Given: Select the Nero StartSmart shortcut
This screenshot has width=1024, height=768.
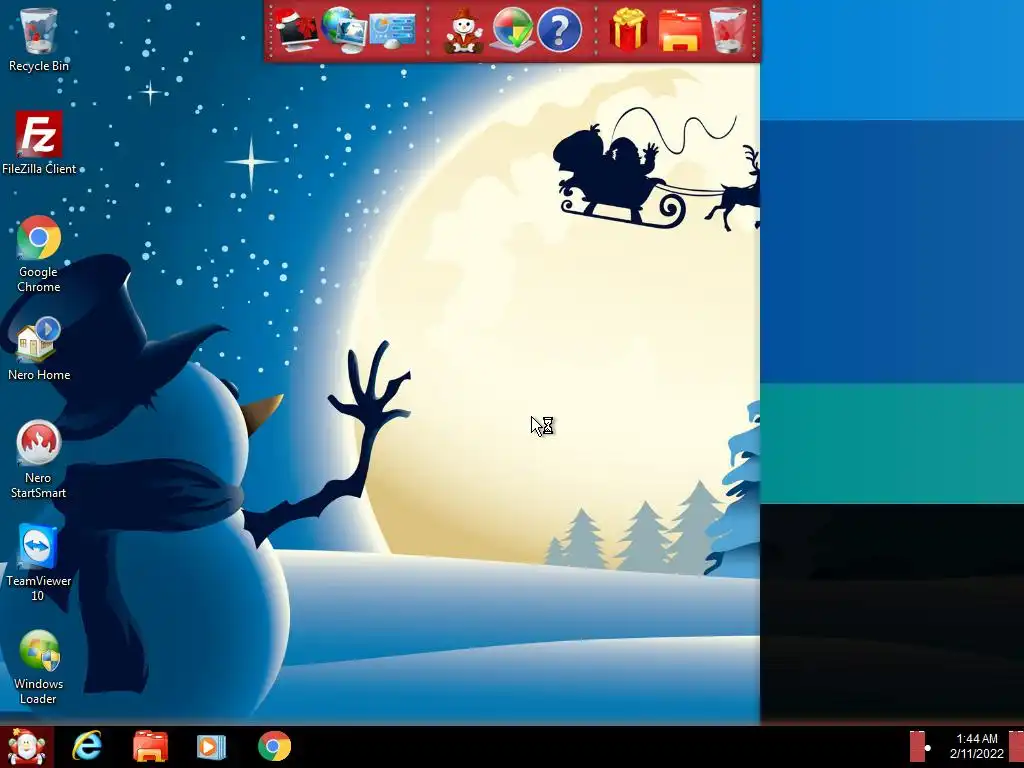Looking at the screenshot, I should coord(39,459).
